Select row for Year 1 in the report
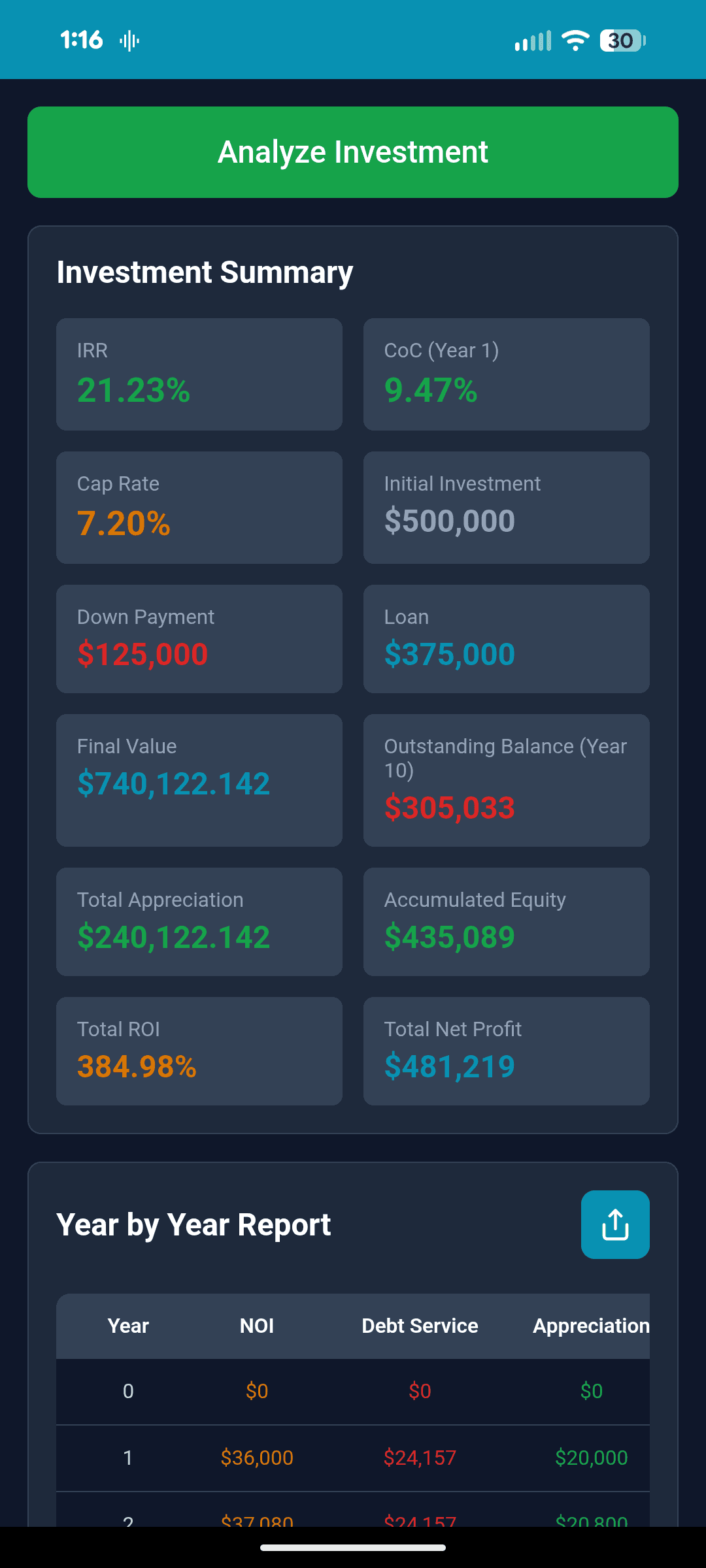Viewport: 706px width, 1568px height. [353, 1458]
